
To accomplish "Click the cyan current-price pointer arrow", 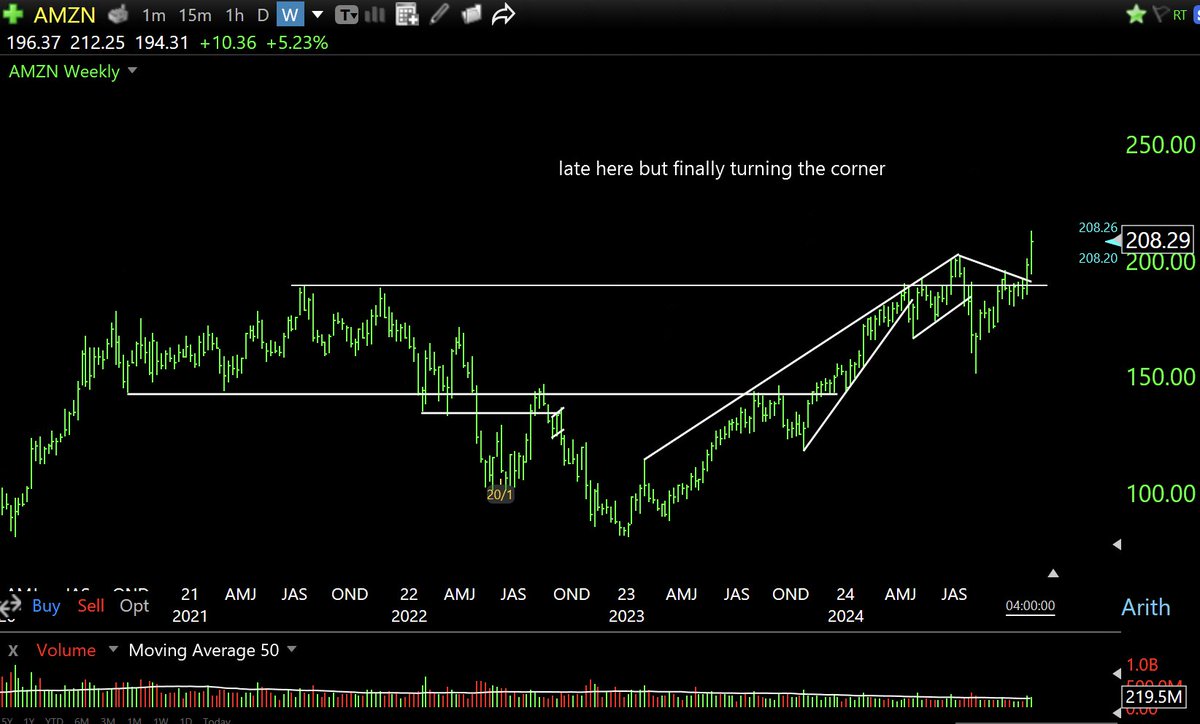I will click(1113, 241).
